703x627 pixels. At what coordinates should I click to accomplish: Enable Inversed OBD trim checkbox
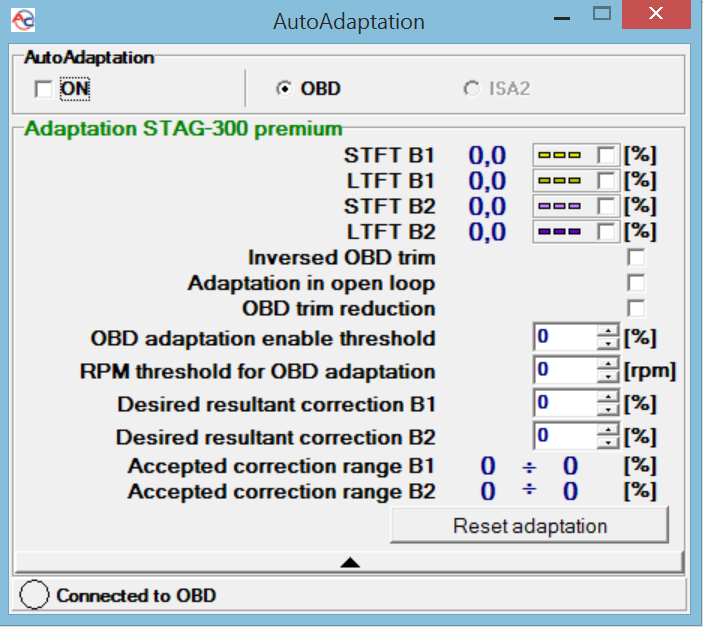click(636, 257)
